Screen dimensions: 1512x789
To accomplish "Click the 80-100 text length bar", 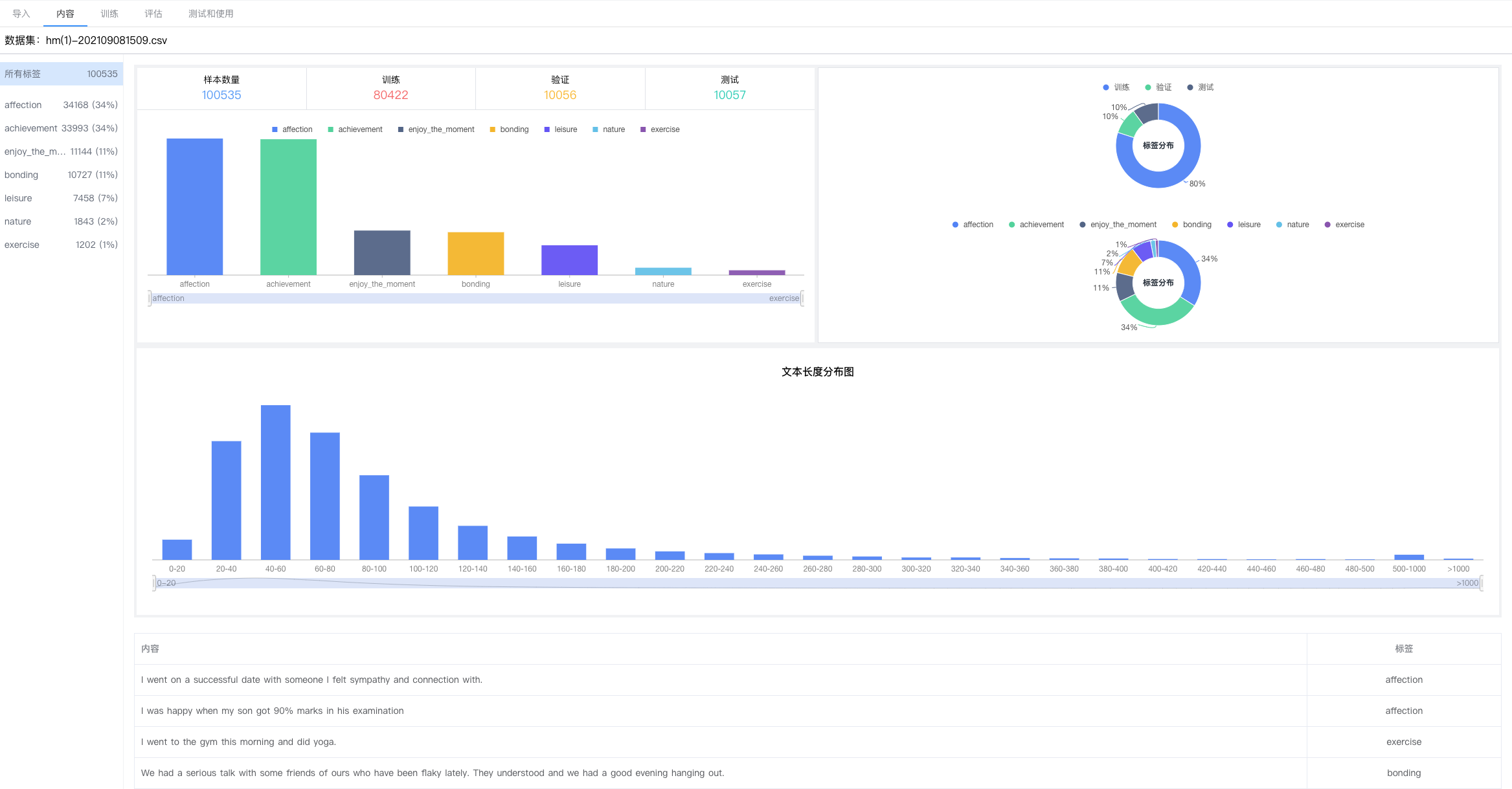I will pyautogui.click(x=374, y=517).
